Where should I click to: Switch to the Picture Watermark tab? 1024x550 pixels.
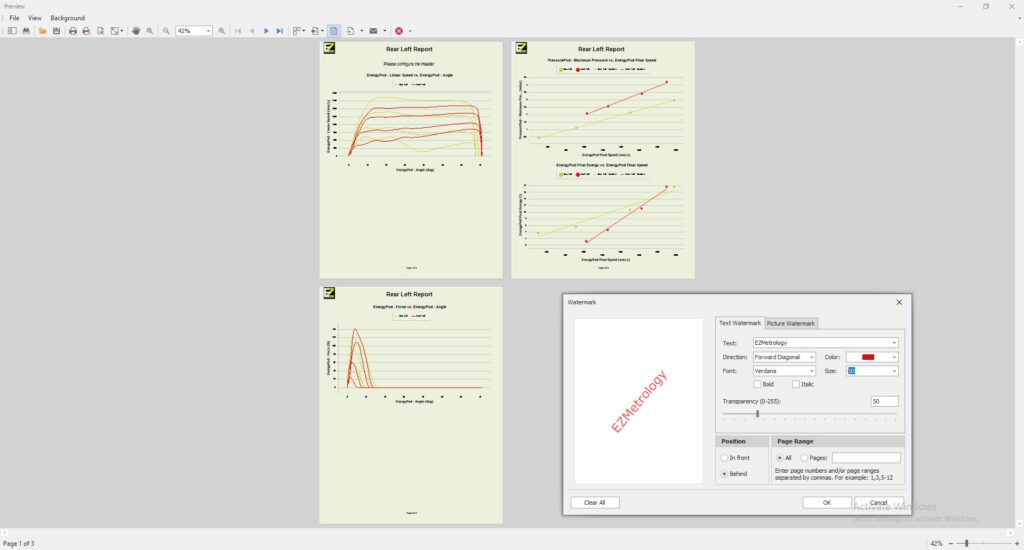791,323
